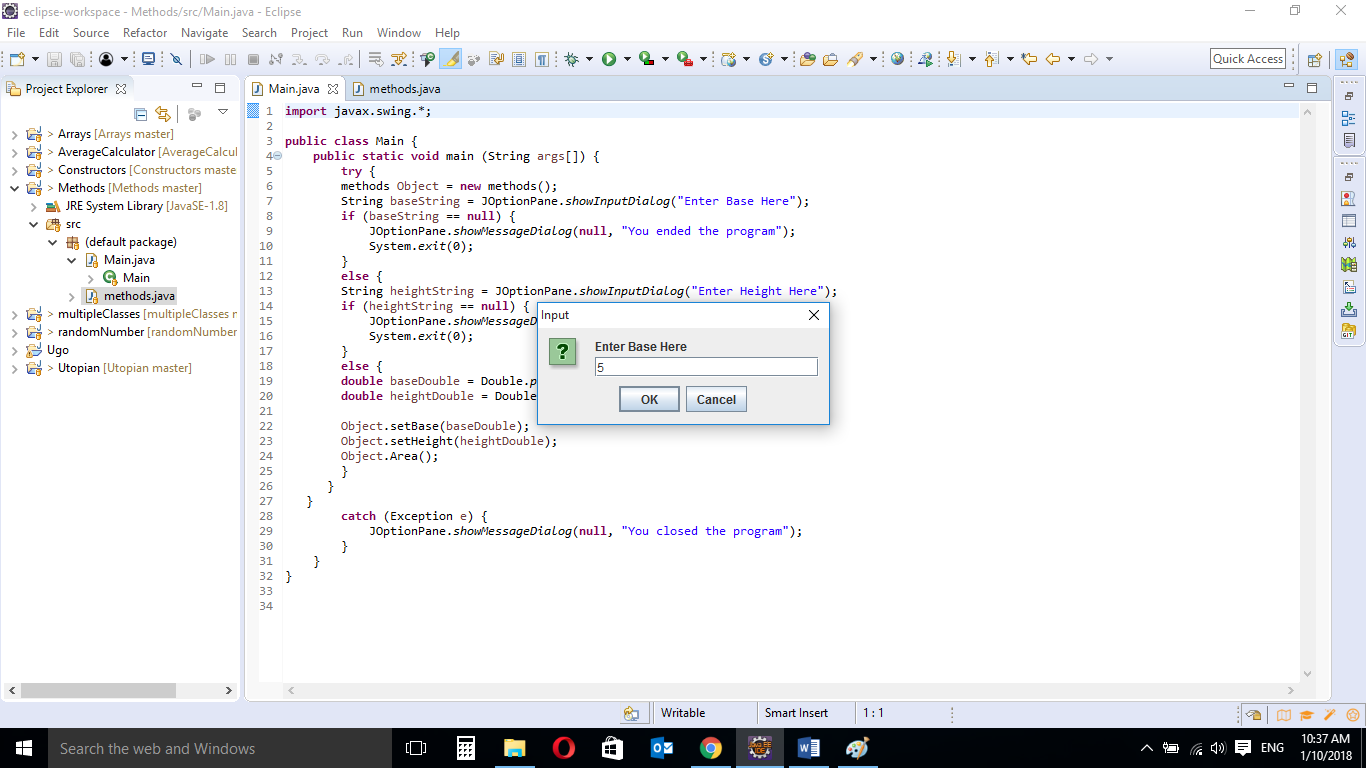
Task: Click the Debug bug icon
Action: coord(571,59)
